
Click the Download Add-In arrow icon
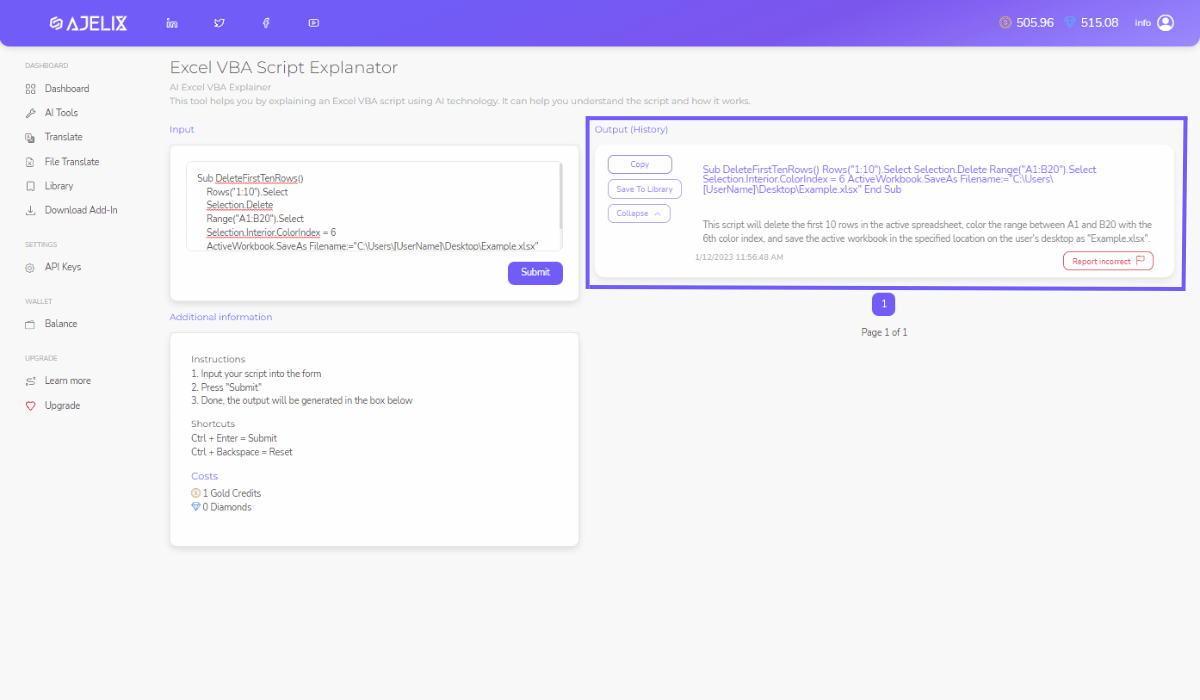[x=31, y=210]
